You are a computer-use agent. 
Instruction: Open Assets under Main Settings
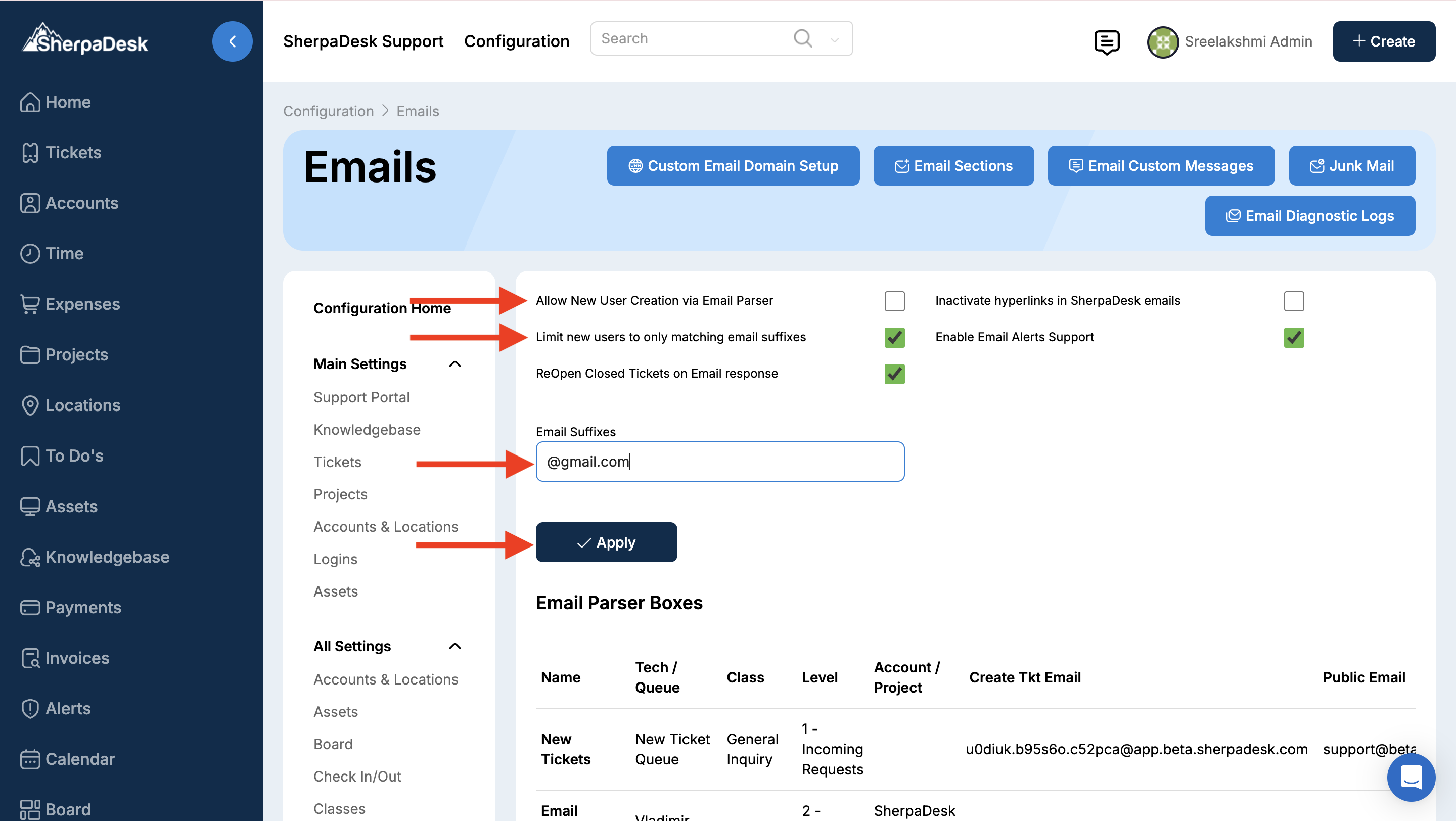coord(336,591)
